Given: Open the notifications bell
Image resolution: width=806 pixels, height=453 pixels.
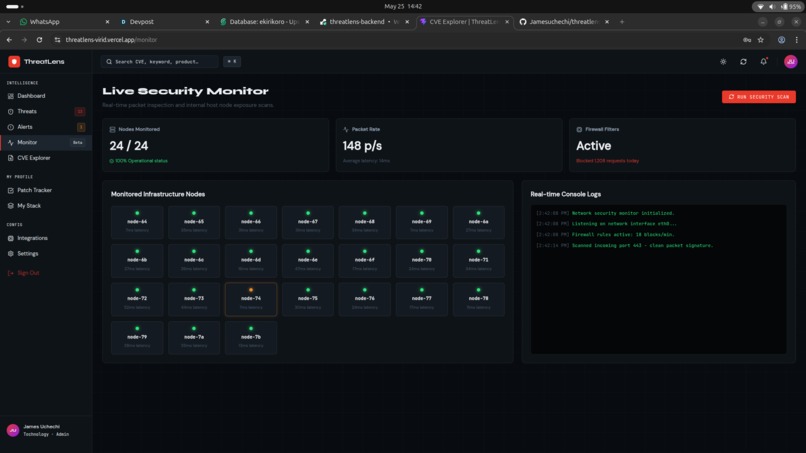Looking at the screenshot, I should [x=764, y=62].
